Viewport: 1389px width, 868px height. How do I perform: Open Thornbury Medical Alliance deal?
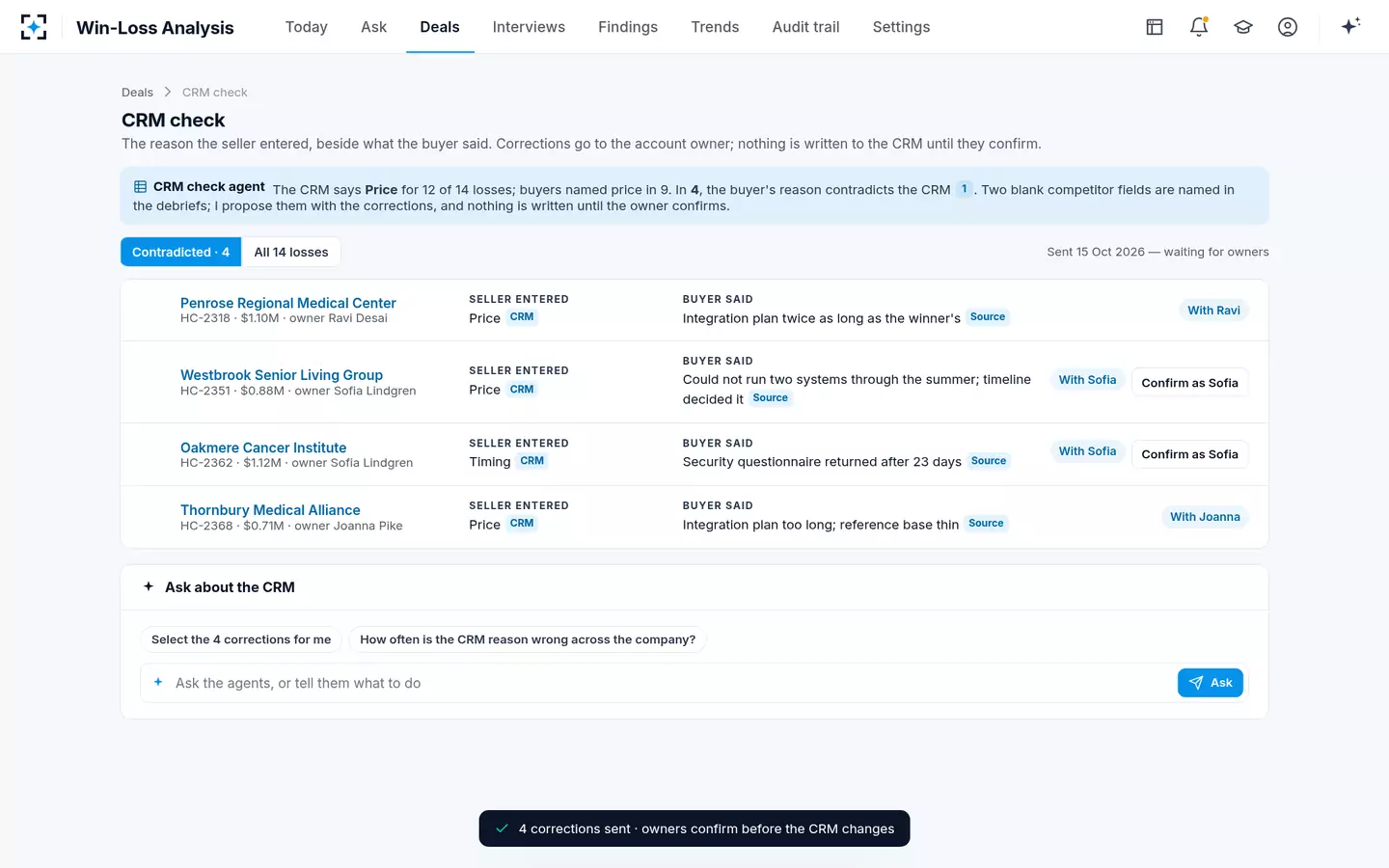coord(270,510)
